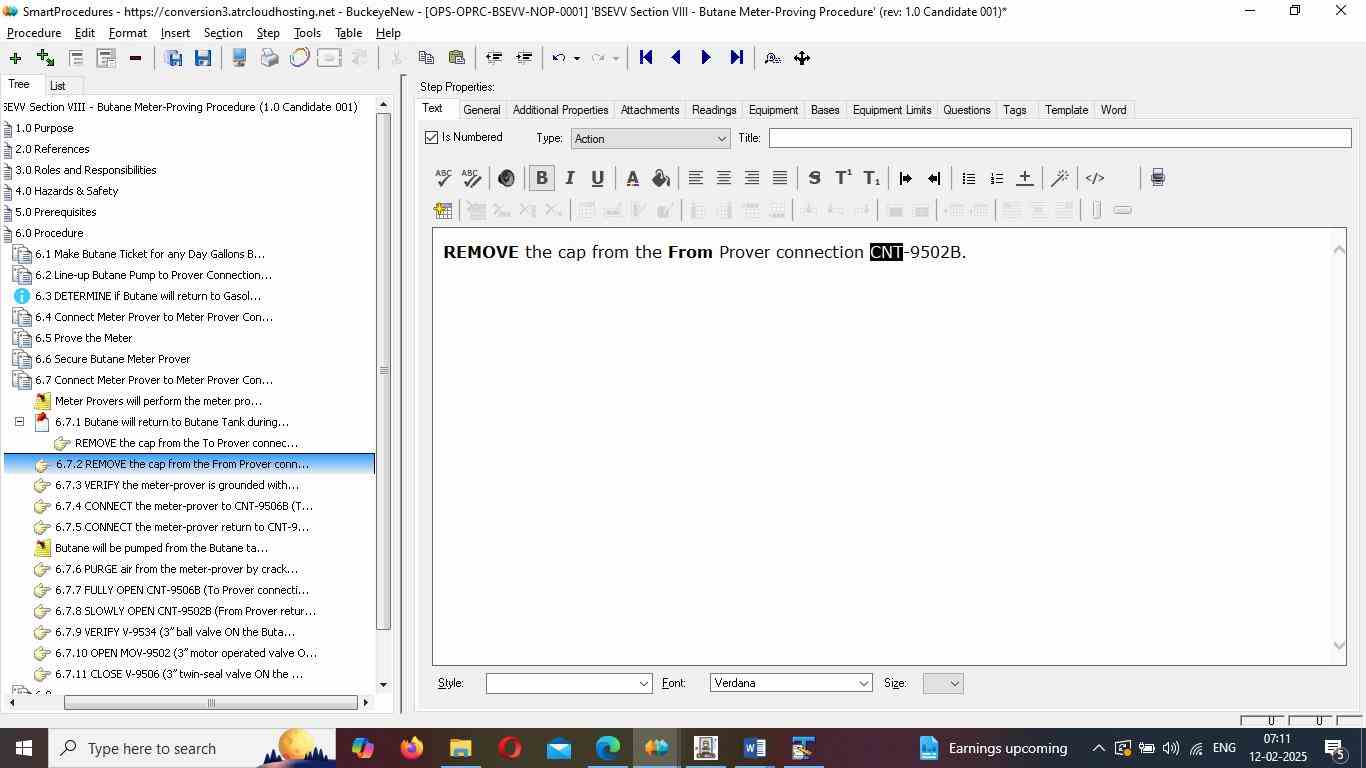Justify text alignment
Viewport: 1366px width, 768px height.
(780, 178)
